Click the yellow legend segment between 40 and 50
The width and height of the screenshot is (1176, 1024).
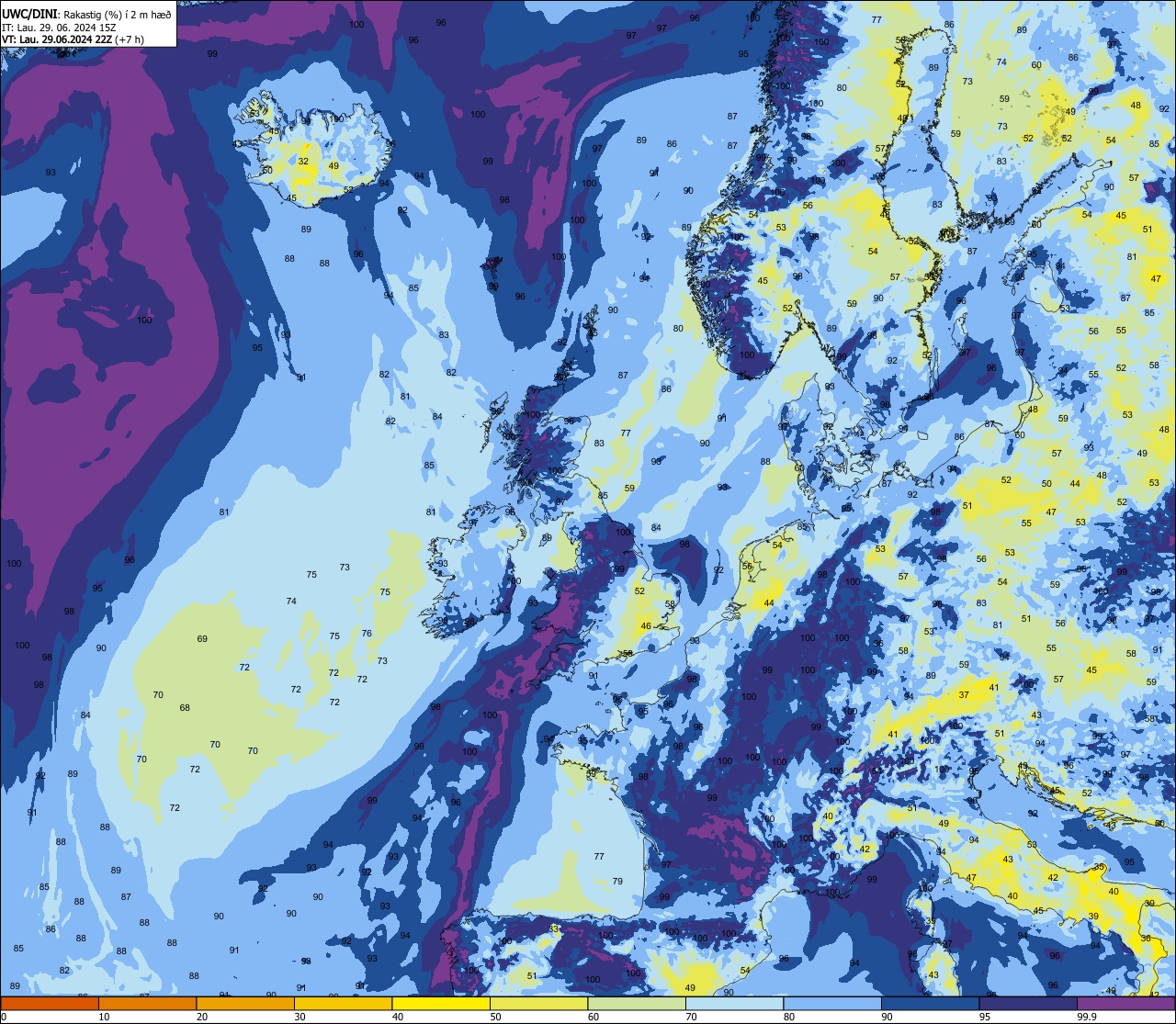coord(441,1003)
